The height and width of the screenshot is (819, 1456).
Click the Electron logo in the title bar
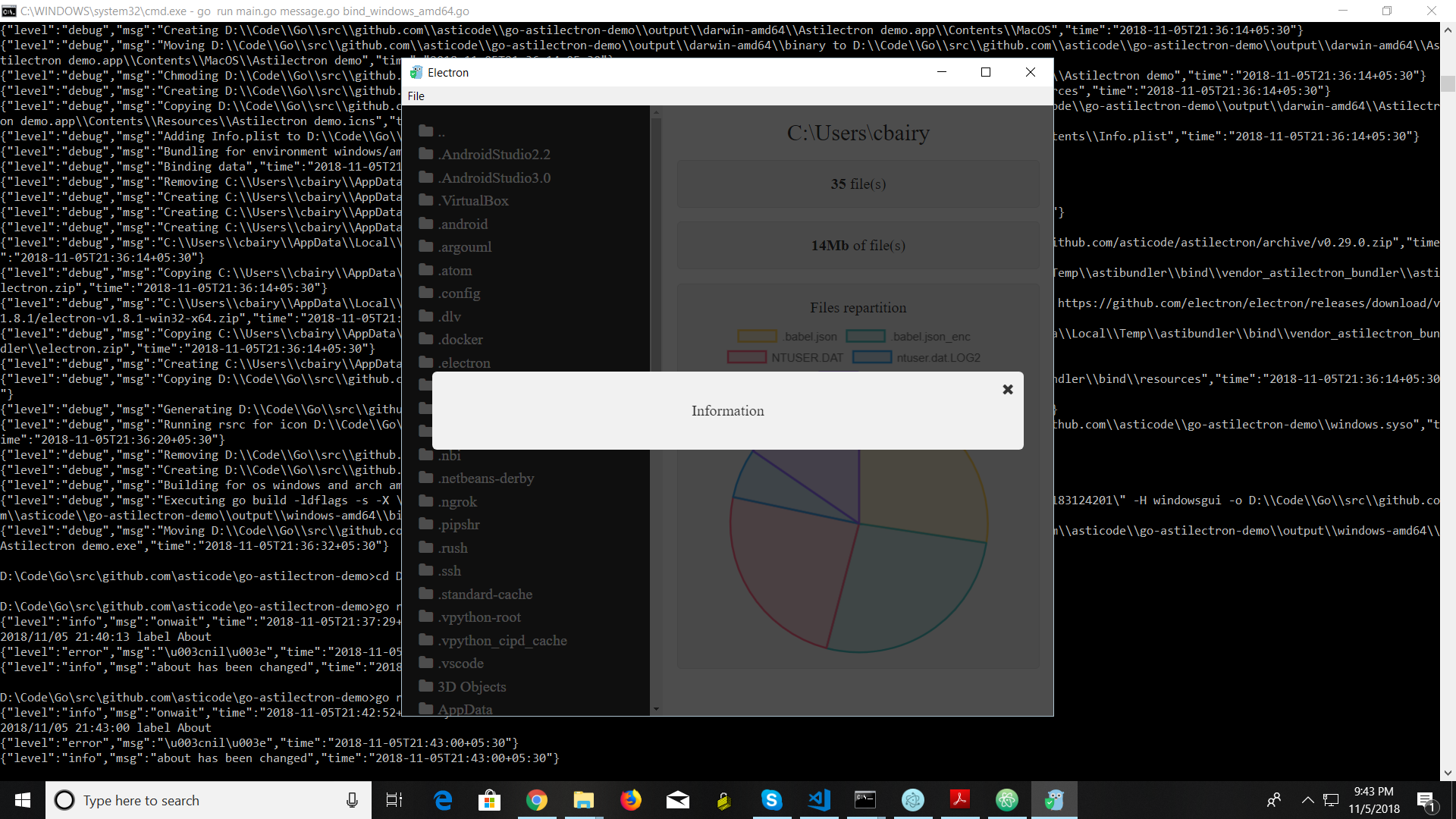click(416, 72)
